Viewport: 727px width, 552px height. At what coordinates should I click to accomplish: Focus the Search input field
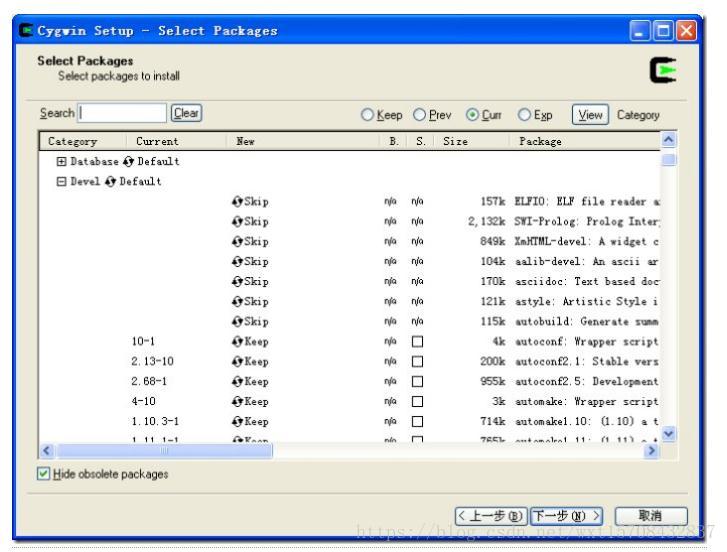click(122, 113)
